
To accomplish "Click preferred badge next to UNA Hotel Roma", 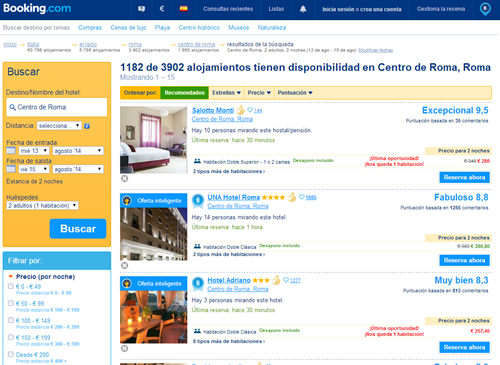I will [x=198, y=200].
